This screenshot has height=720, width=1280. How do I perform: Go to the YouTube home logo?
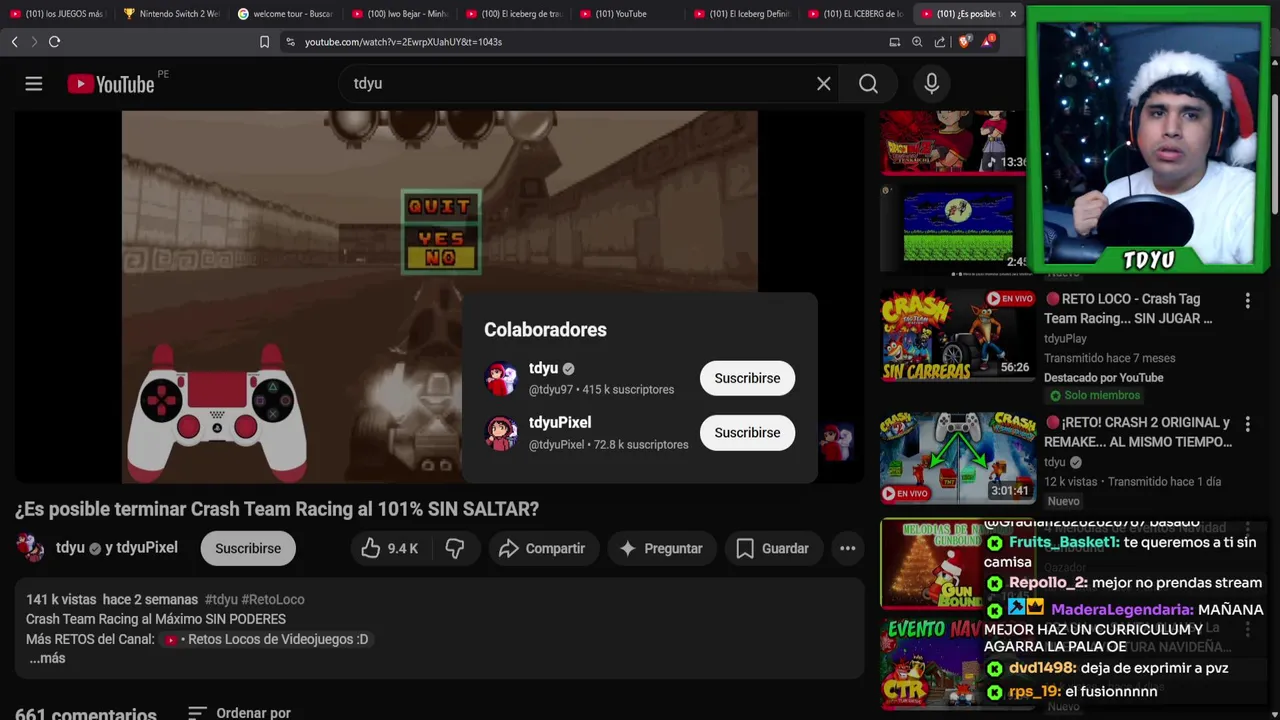coord(110,84)
